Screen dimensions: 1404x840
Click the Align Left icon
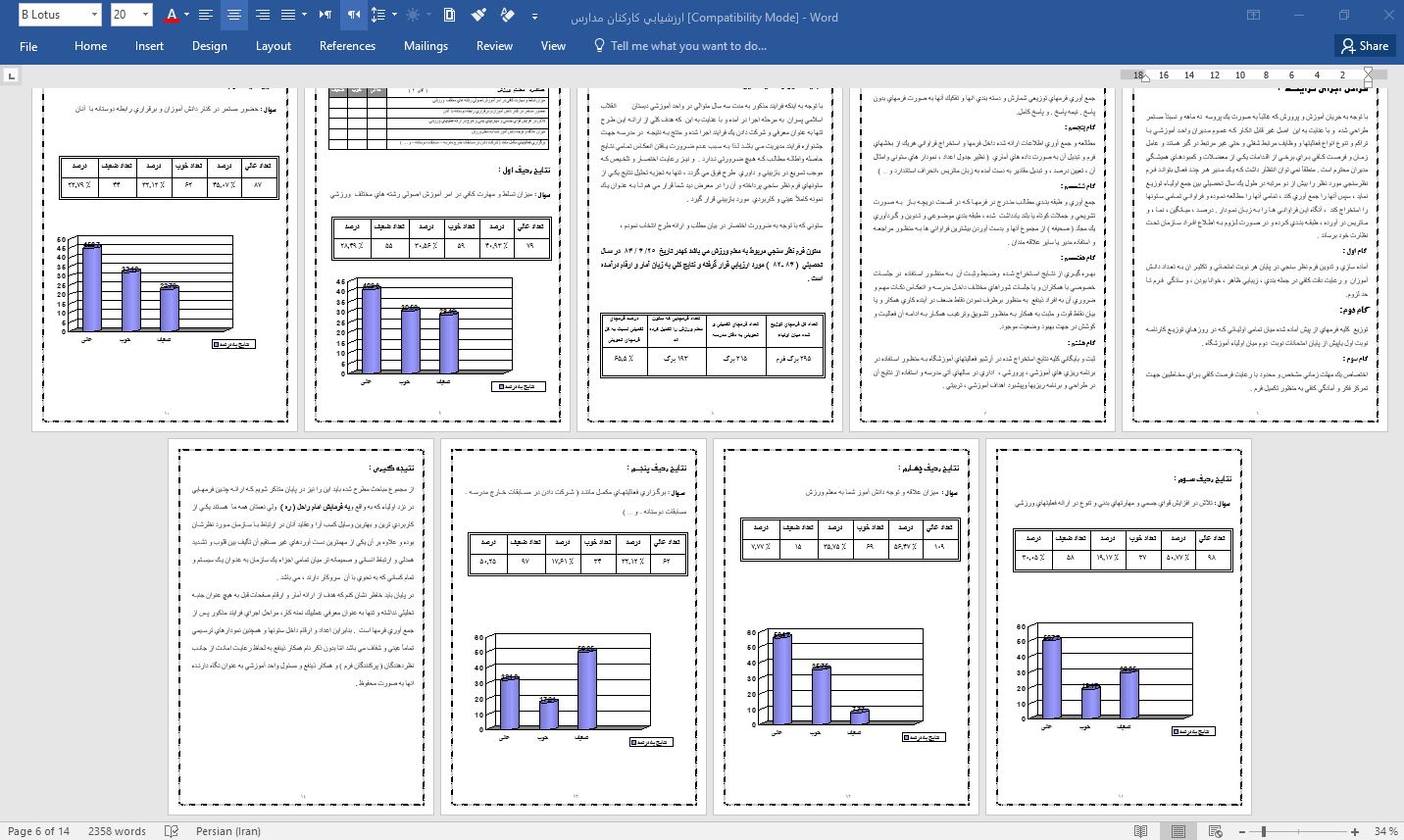[206, 15]
